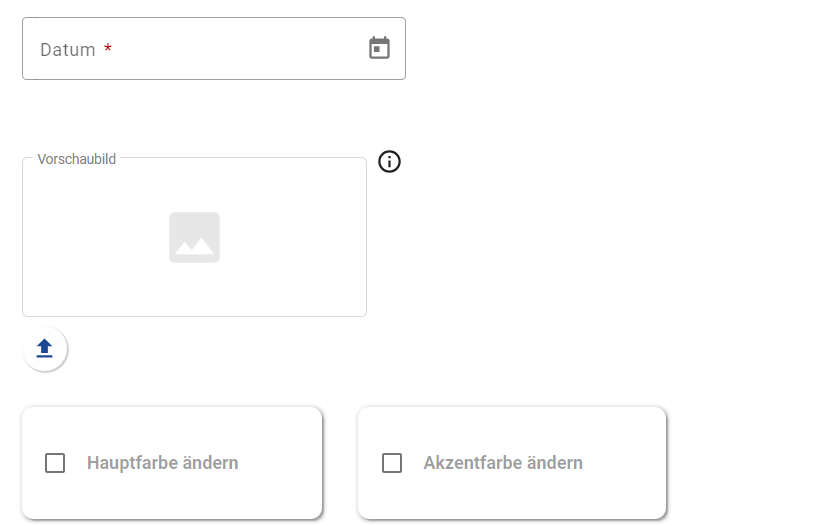Select the Vorschaubild field label
This screenshot has height=526, width=813.
point(77,159)
